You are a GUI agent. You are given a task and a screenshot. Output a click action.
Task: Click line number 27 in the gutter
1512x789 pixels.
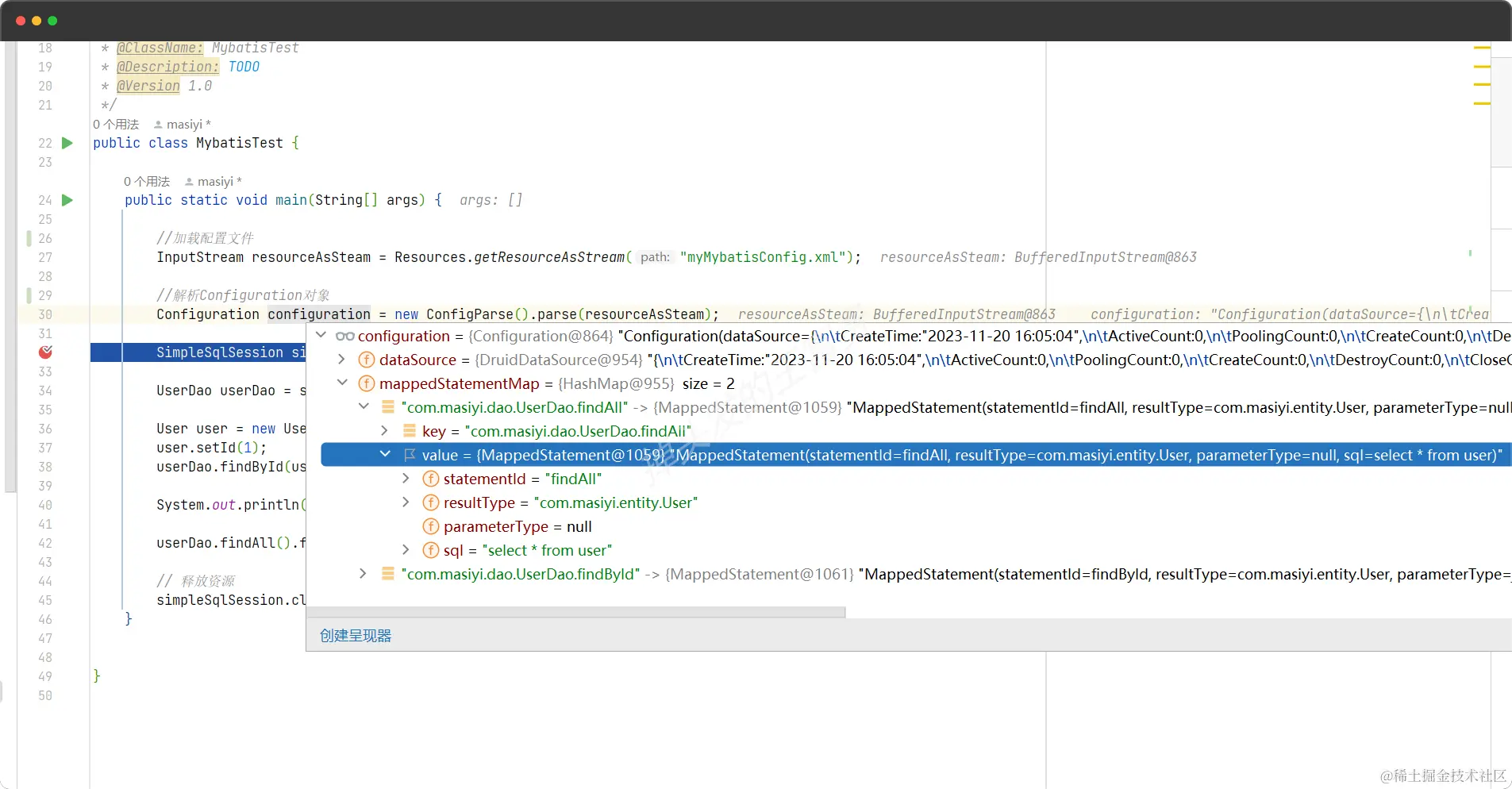pos(45,257)
